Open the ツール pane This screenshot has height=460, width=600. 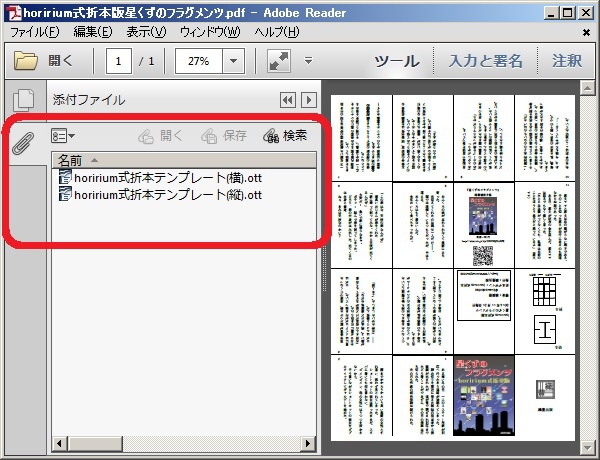[x=396, y=61]
